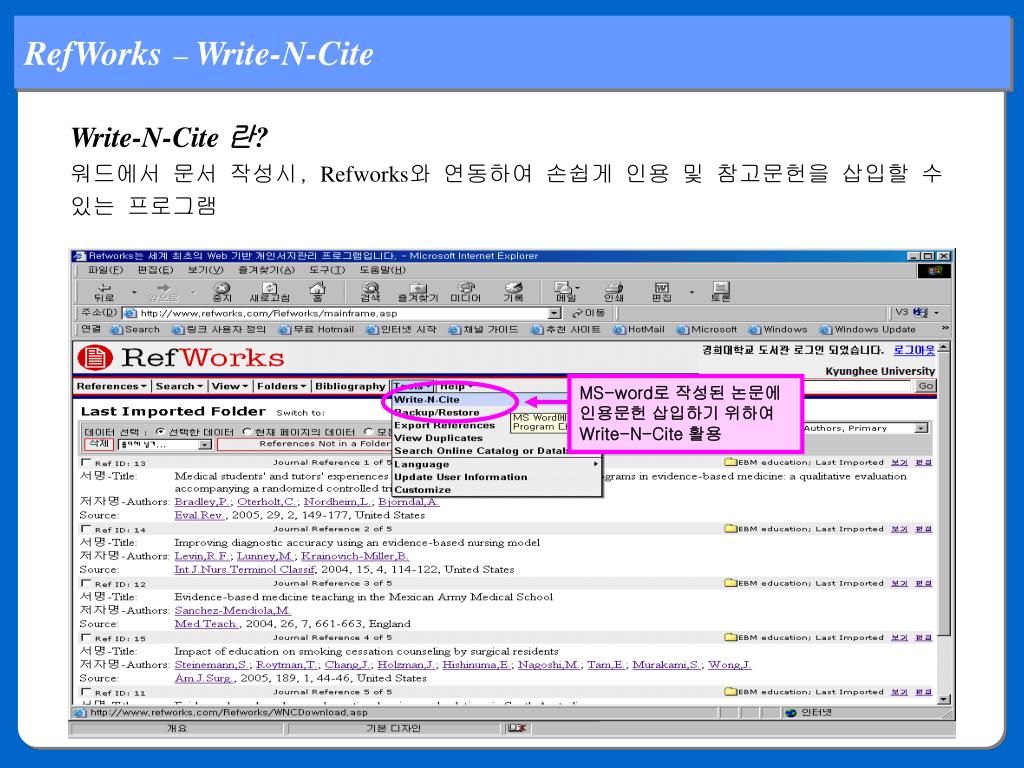The width and height of the screenshot is (1024, 768).
Task: Open the 도구(T) menu
Action: point(327,270)
